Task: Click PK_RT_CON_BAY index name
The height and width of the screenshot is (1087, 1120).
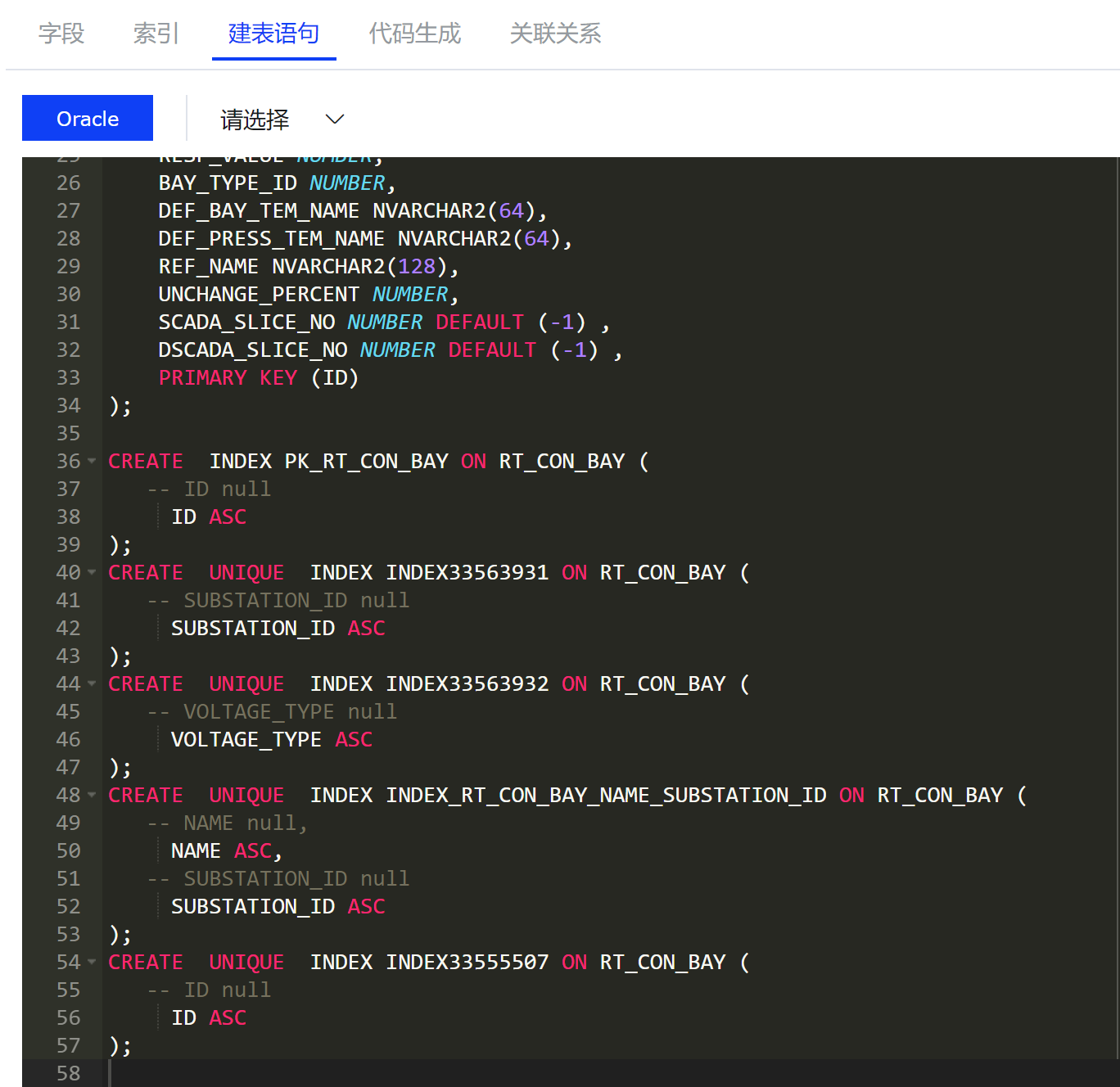Action: coord(366,462)
